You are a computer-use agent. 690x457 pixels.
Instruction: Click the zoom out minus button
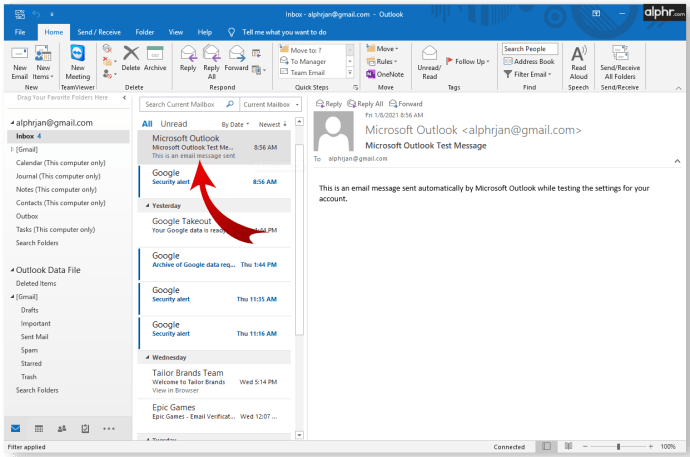pyautogui.click(x=585, y=446)
